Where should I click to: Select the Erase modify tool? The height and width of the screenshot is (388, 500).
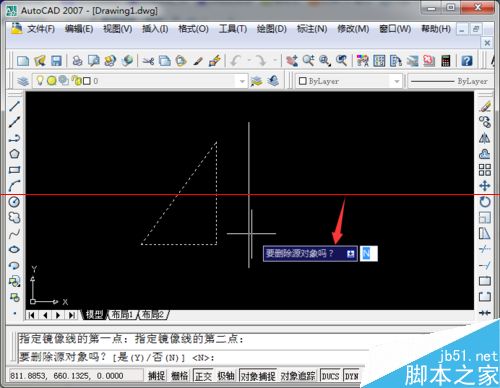[x=485, y=106]
